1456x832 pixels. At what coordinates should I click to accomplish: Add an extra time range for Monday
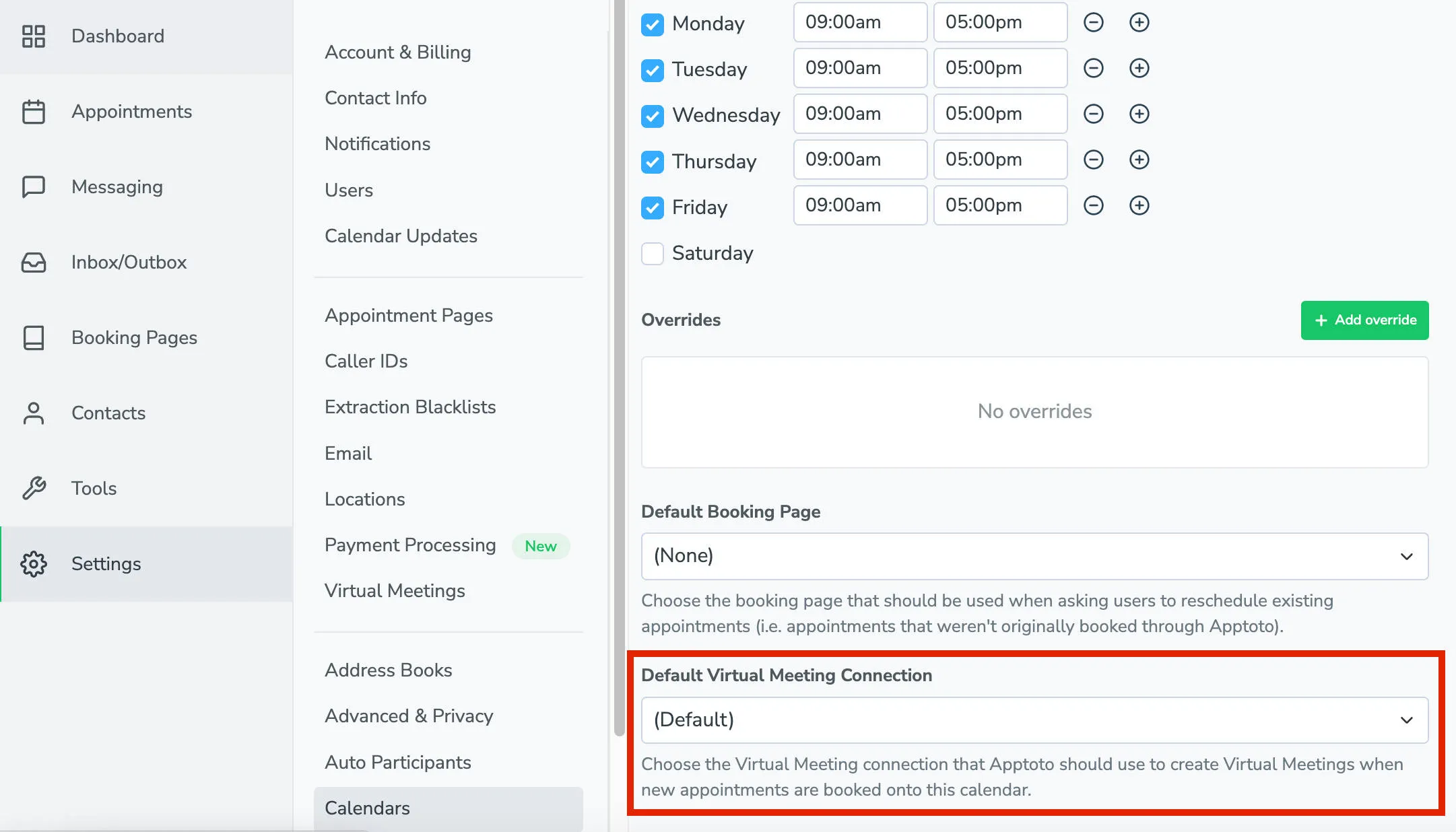(1139, 22)
